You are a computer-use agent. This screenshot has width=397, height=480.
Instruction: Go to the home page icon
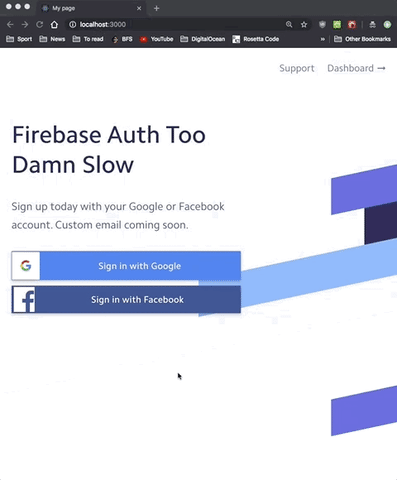pos(54,24)
